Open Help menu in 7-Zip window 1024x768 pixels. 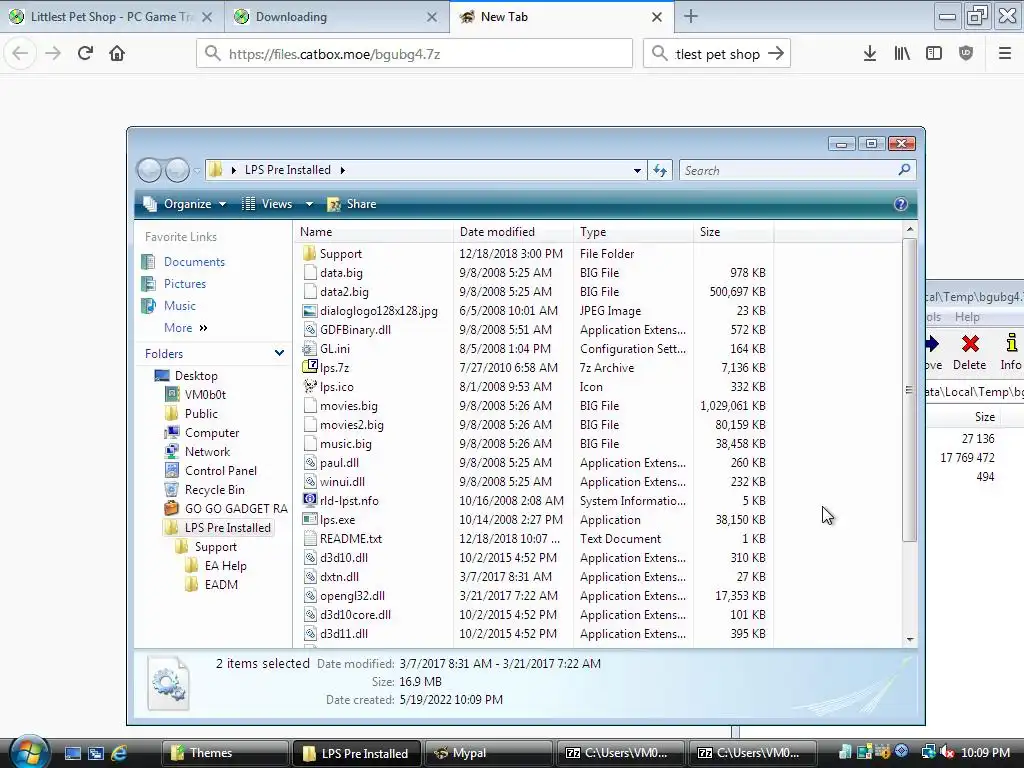click(967, 317)
